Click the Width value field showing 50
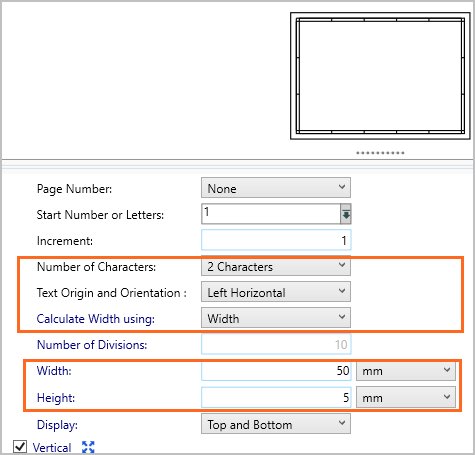 pos(276,370)
